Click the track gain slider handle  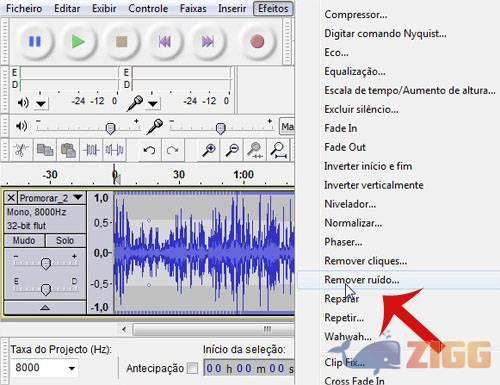[x=46, y=264]
